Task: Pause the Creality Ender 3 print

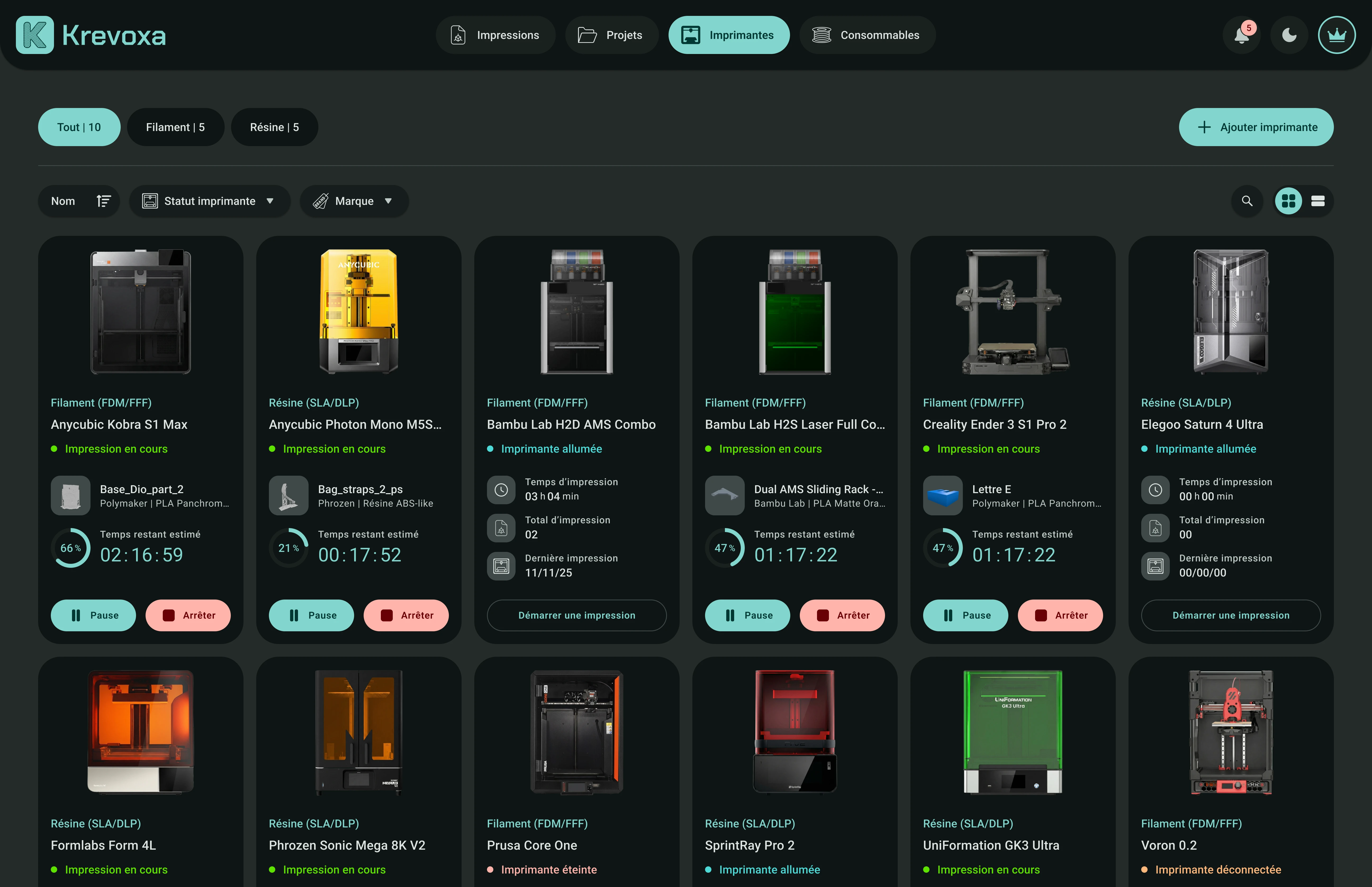Action: coord(965,615)
